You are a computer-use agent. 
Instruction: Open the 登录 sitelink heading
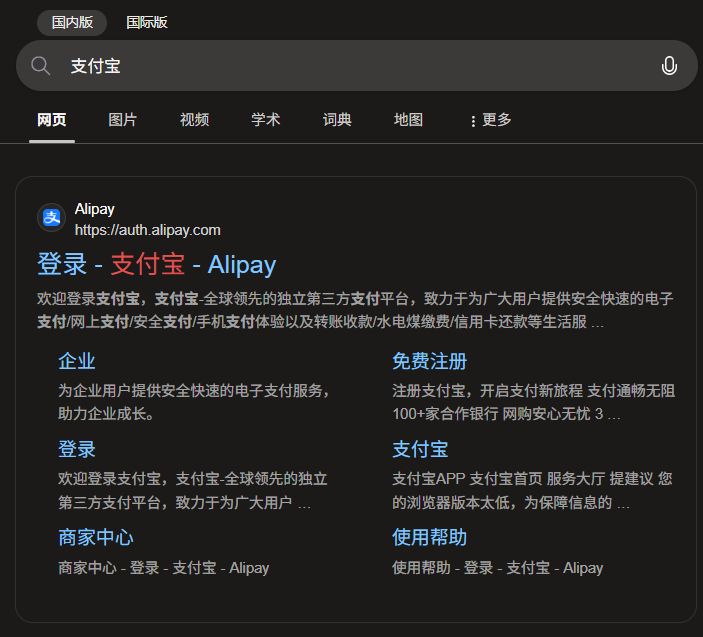[x=77, y=449]
